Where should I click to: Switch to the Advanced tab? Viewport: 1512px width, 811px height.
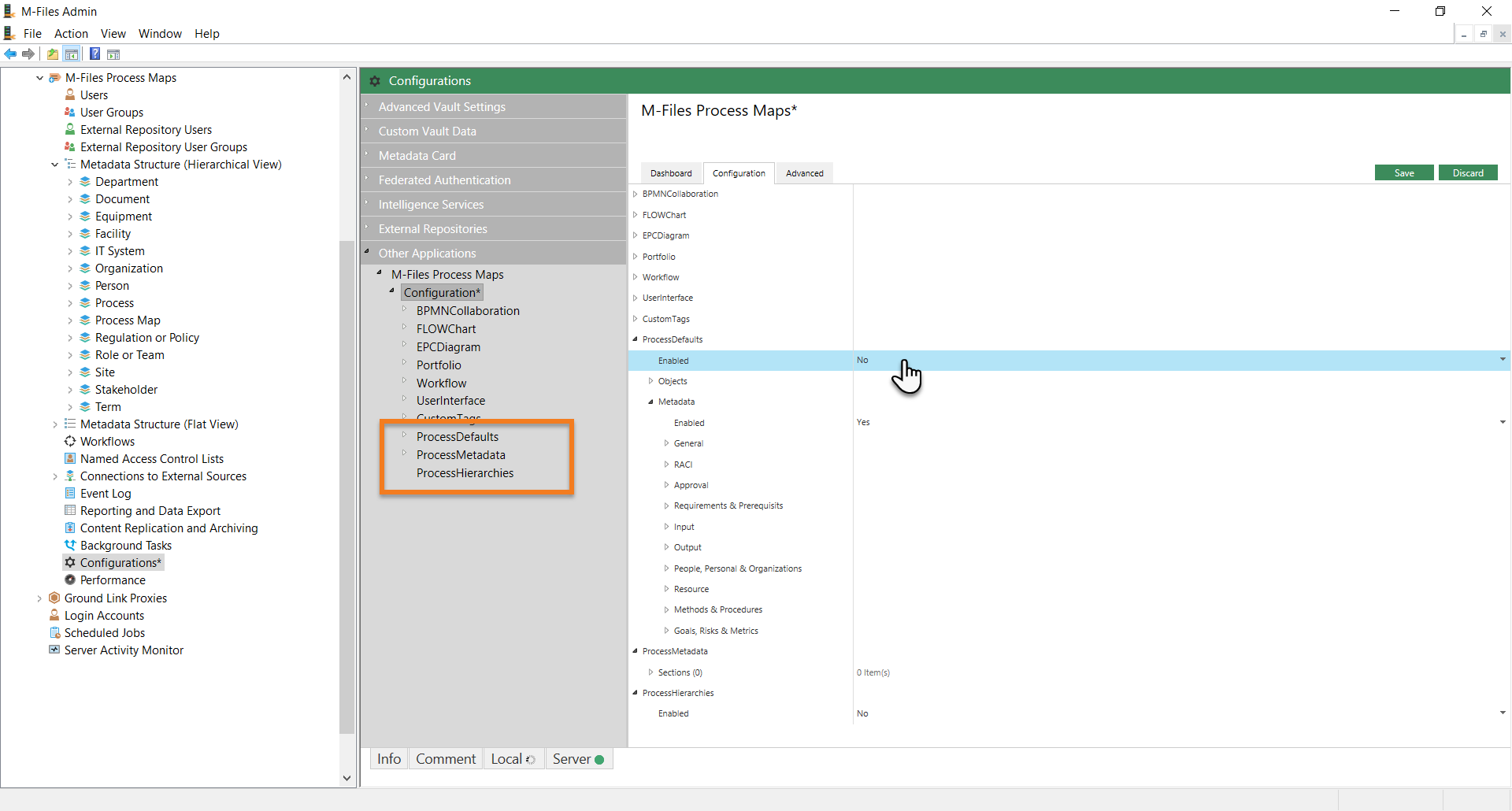pos(804,173)
